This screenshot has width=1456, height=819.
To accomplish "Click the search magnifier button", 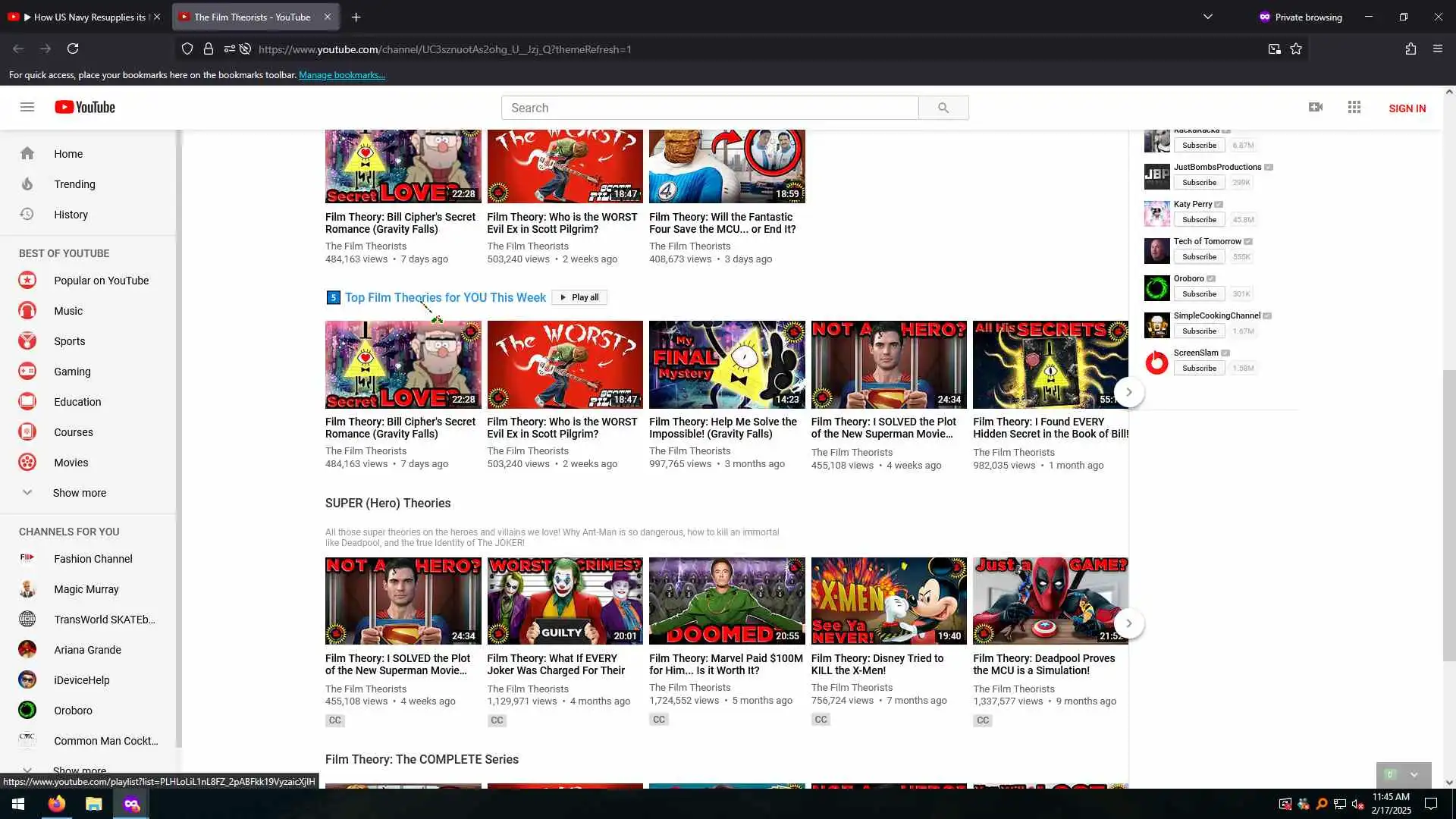I will click(x=943, y=108).
